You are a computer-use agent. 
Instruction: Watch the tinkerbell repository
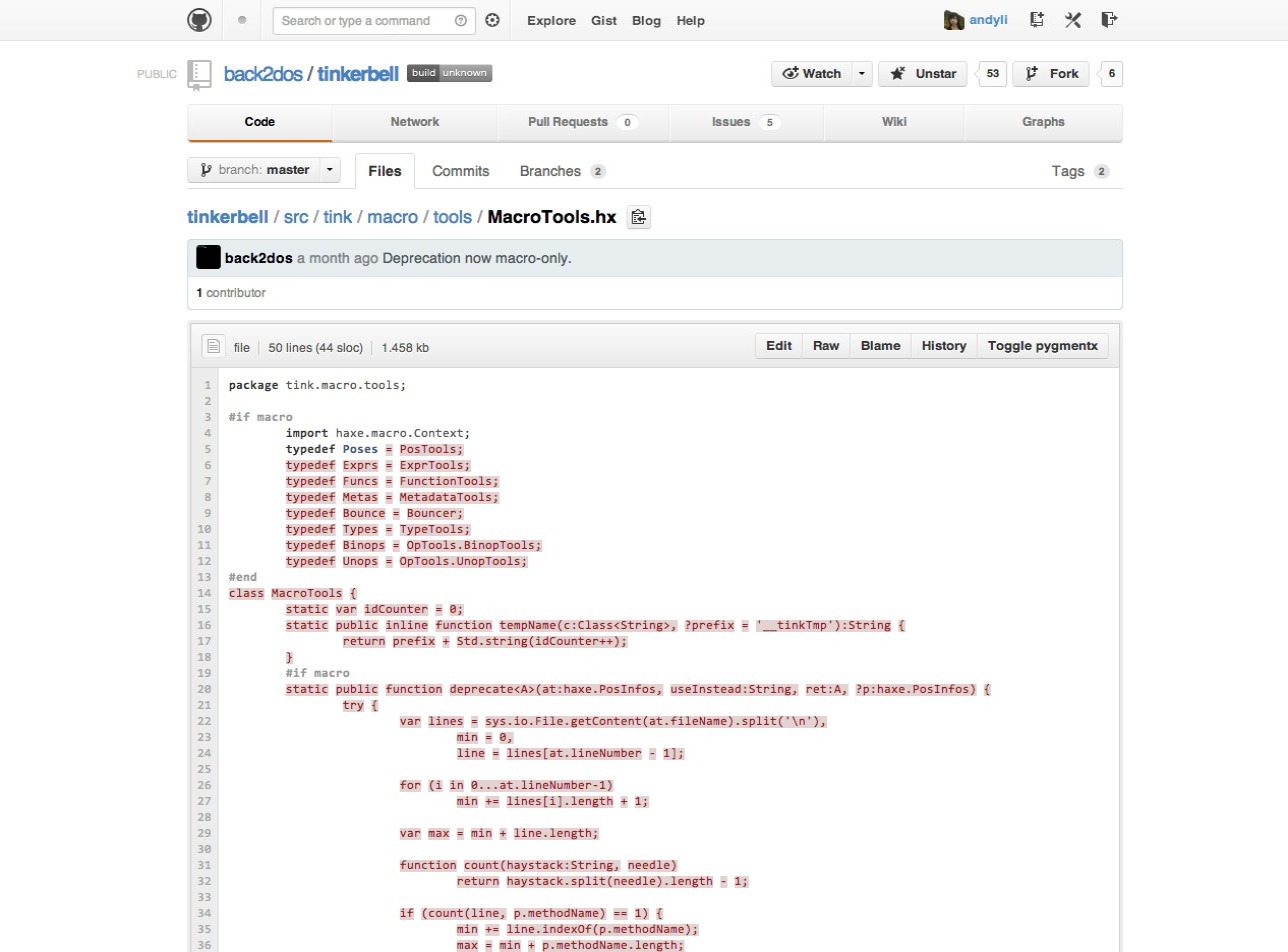(x=811, y=74)
